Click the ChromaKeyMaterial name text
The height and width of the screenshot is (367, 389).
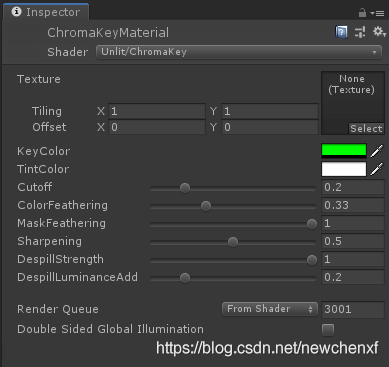point(108,33)
